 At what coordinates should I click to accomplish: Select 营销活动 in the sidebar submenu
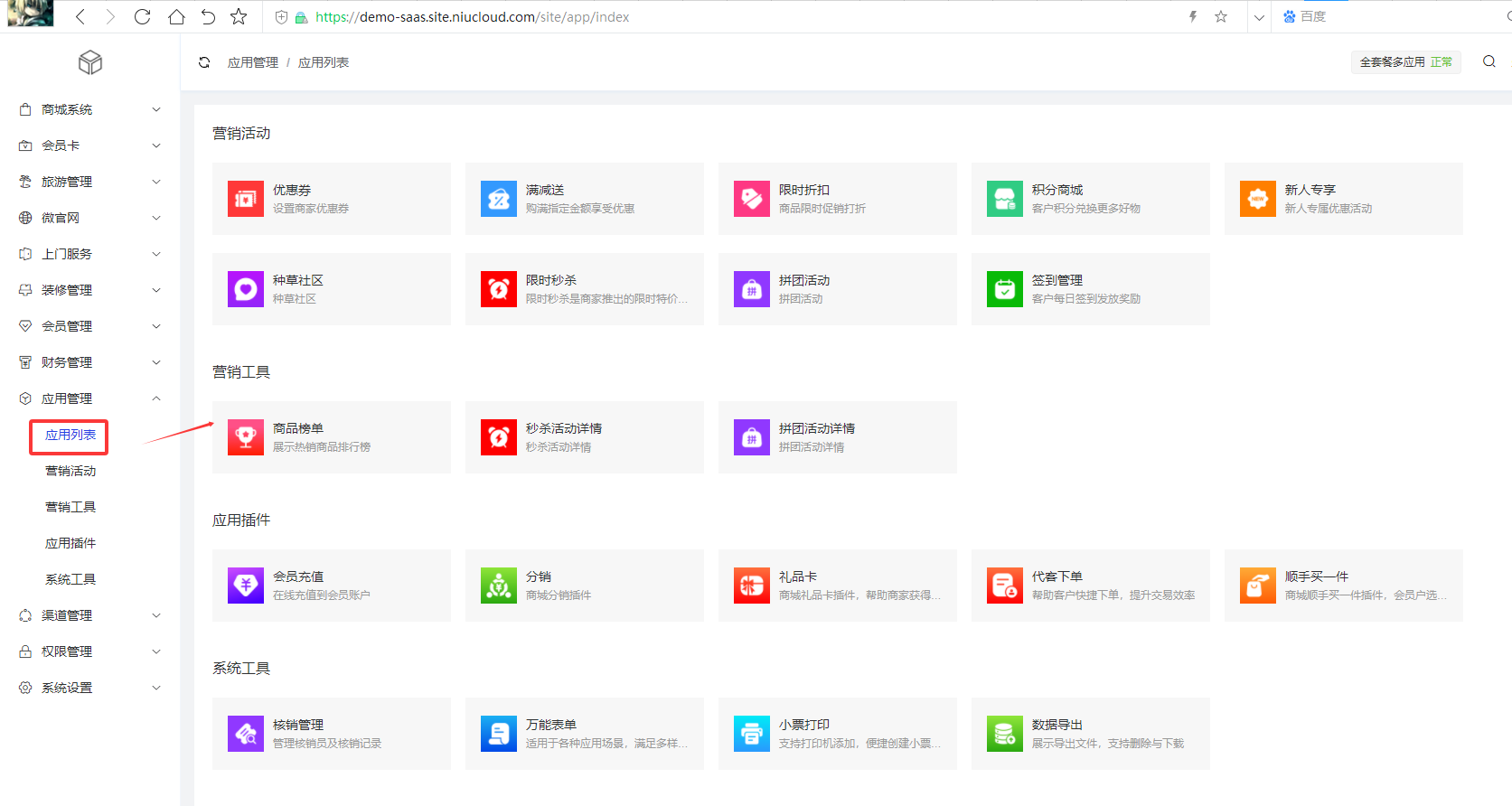point(70,471)
